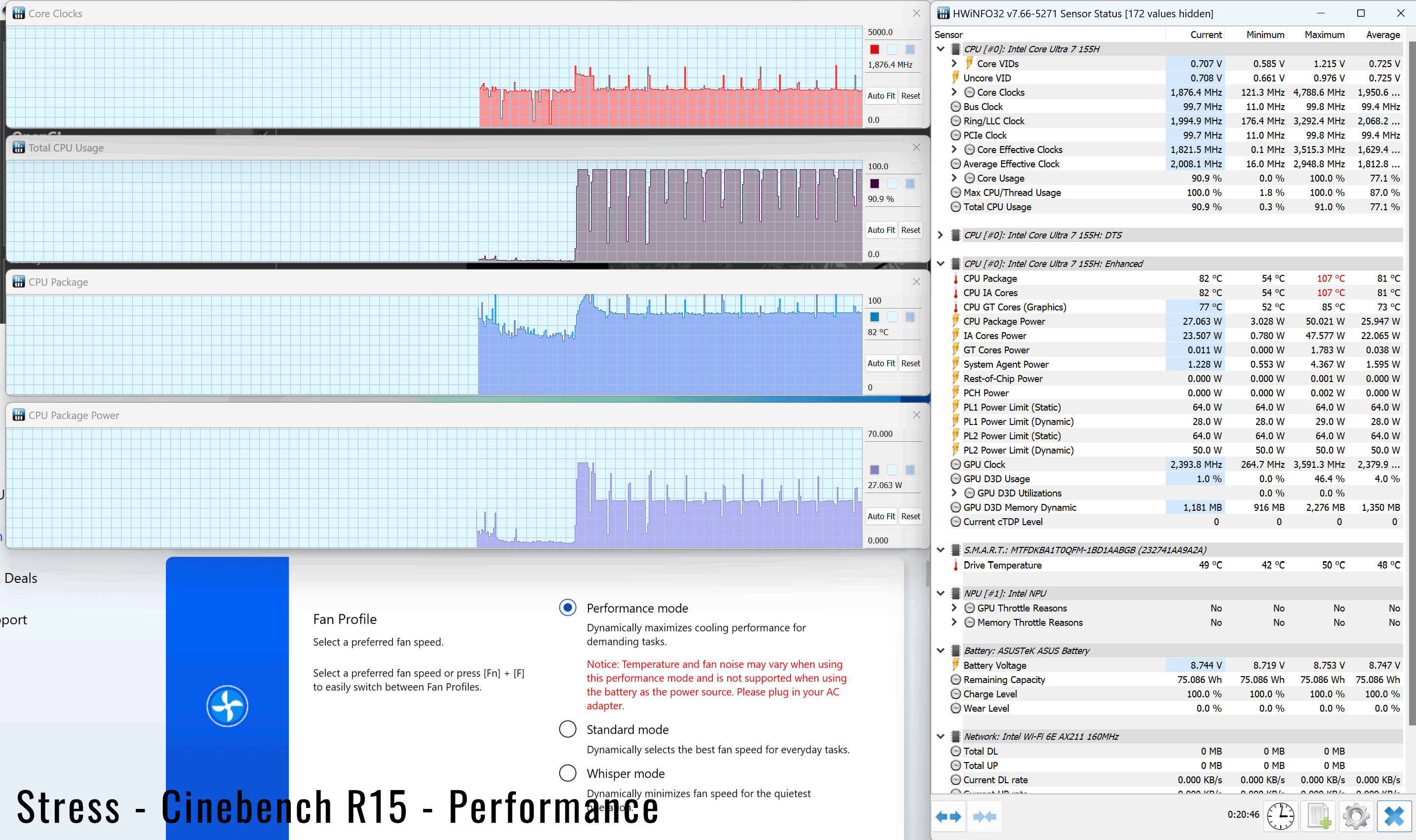The image size is (1416, 840).
Task: Click the 70.000 max value field in CPU Package Power
Action: click(x=894, y=434)
